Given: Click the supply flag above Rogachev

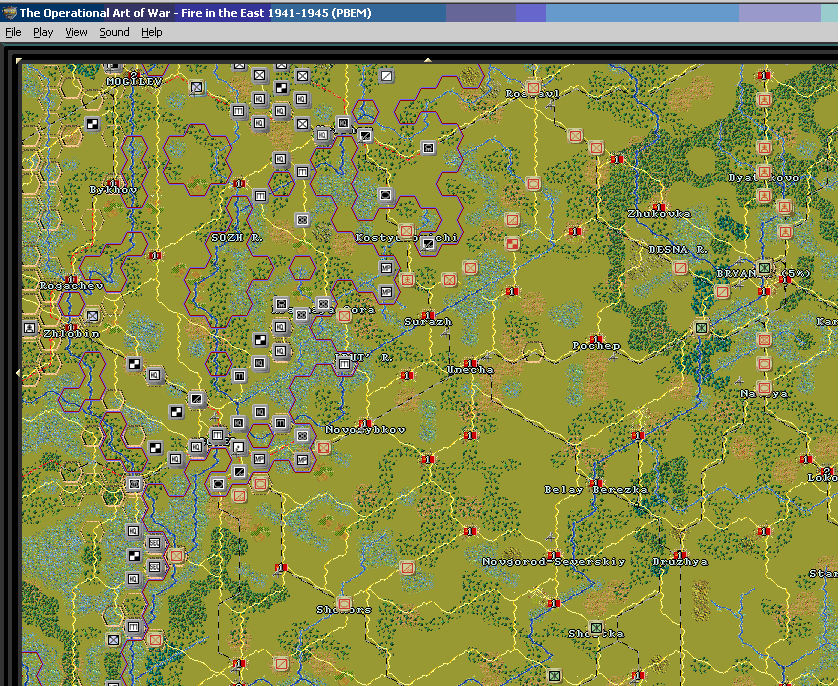Looking at the screenshot, I should (71, 280).
